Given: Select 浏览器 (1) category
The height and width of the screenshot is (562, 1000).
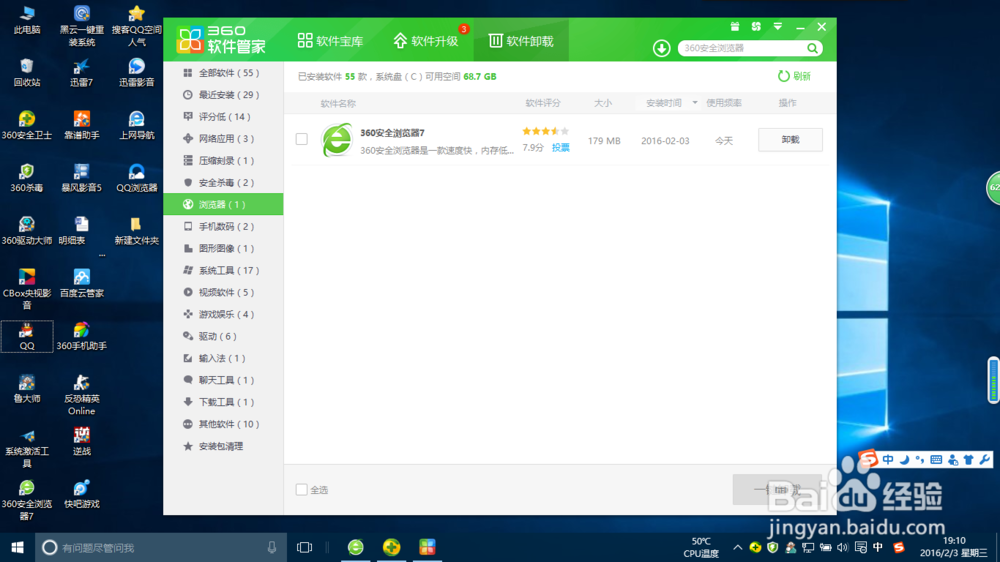Looking at the screenshot, I should click(x=223, y=204).
